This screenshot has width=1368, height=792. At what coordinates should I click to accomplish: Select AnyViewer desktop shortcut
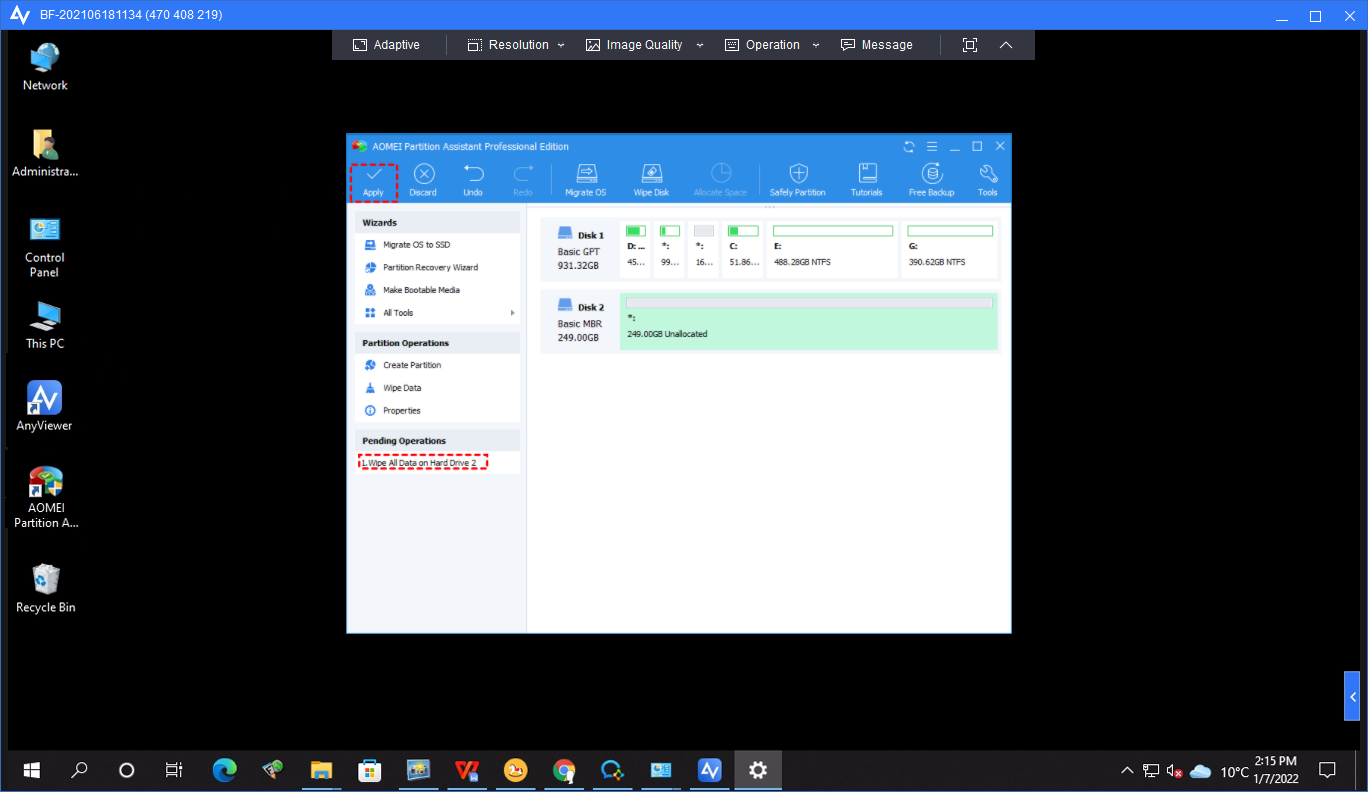tap(45, 406)
